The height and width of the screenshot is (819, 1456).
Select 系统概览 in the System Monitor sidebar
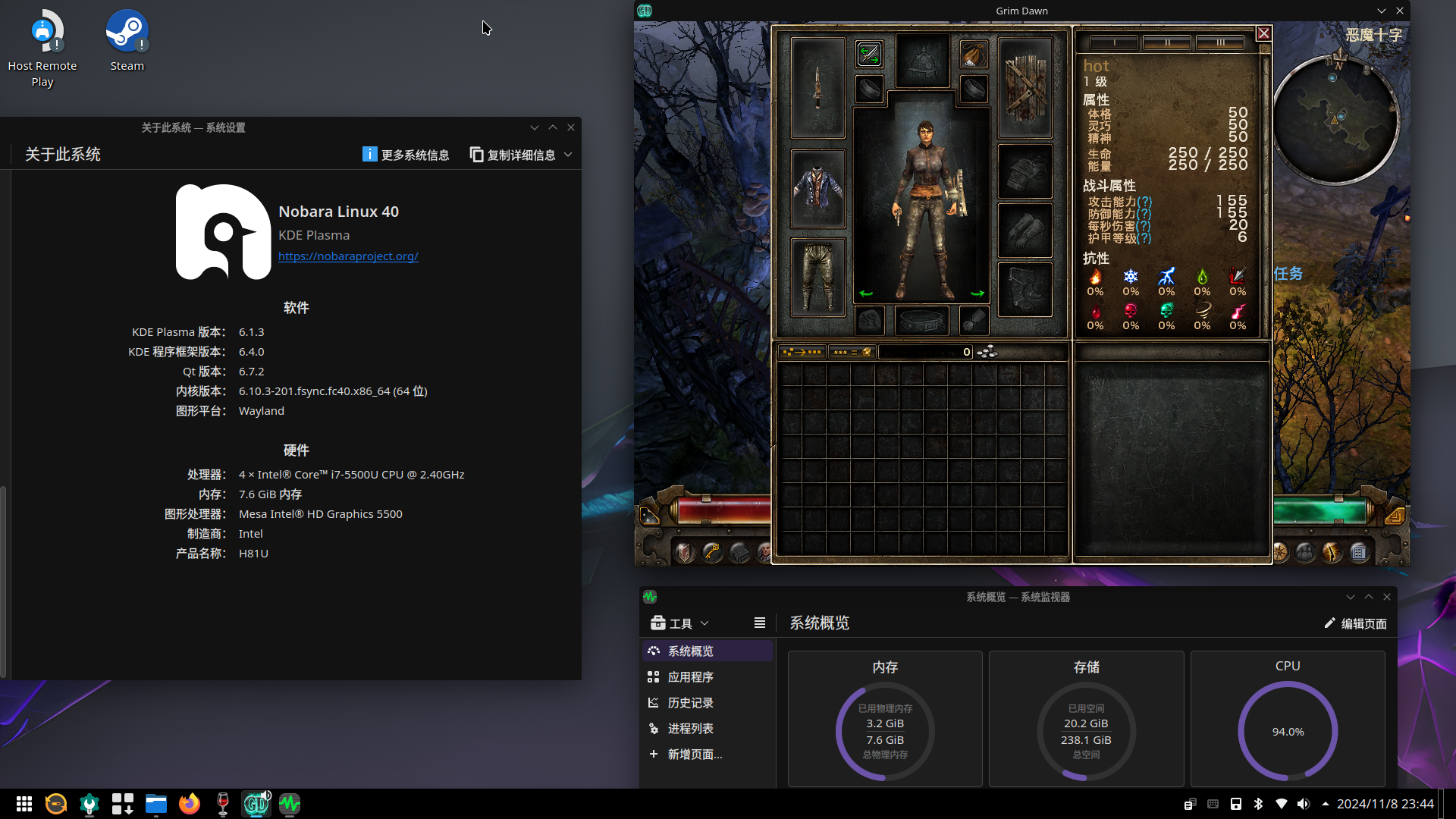[707, 651]
